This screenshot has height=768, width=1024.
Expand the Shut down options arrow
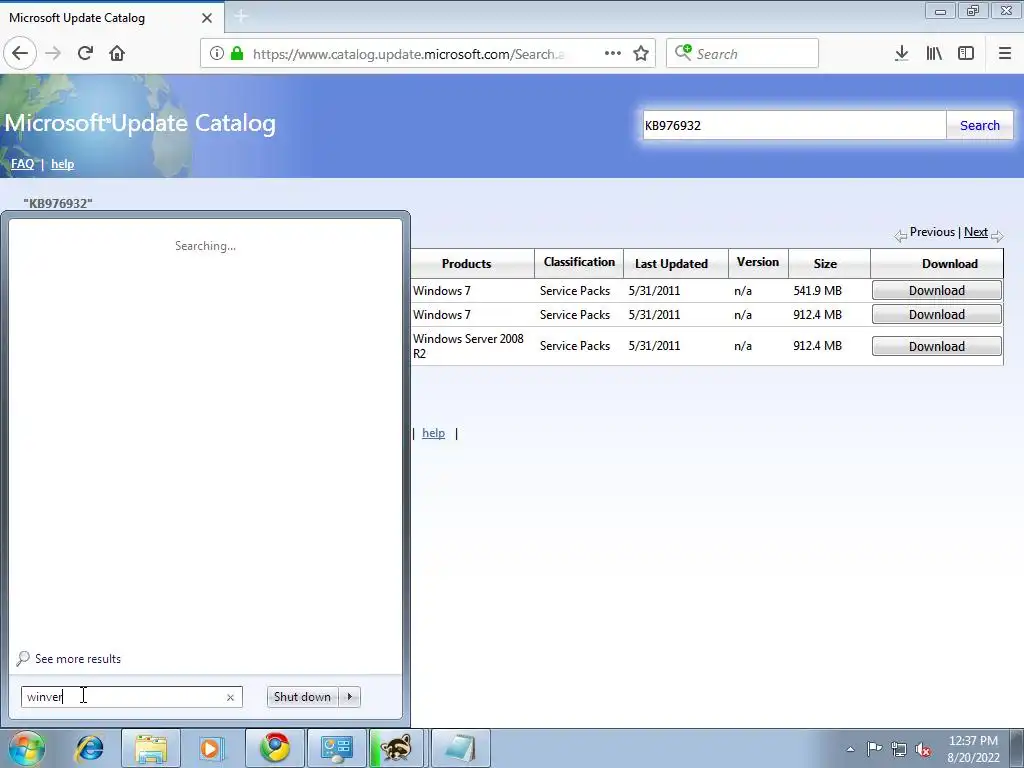[x=349, y=697]
